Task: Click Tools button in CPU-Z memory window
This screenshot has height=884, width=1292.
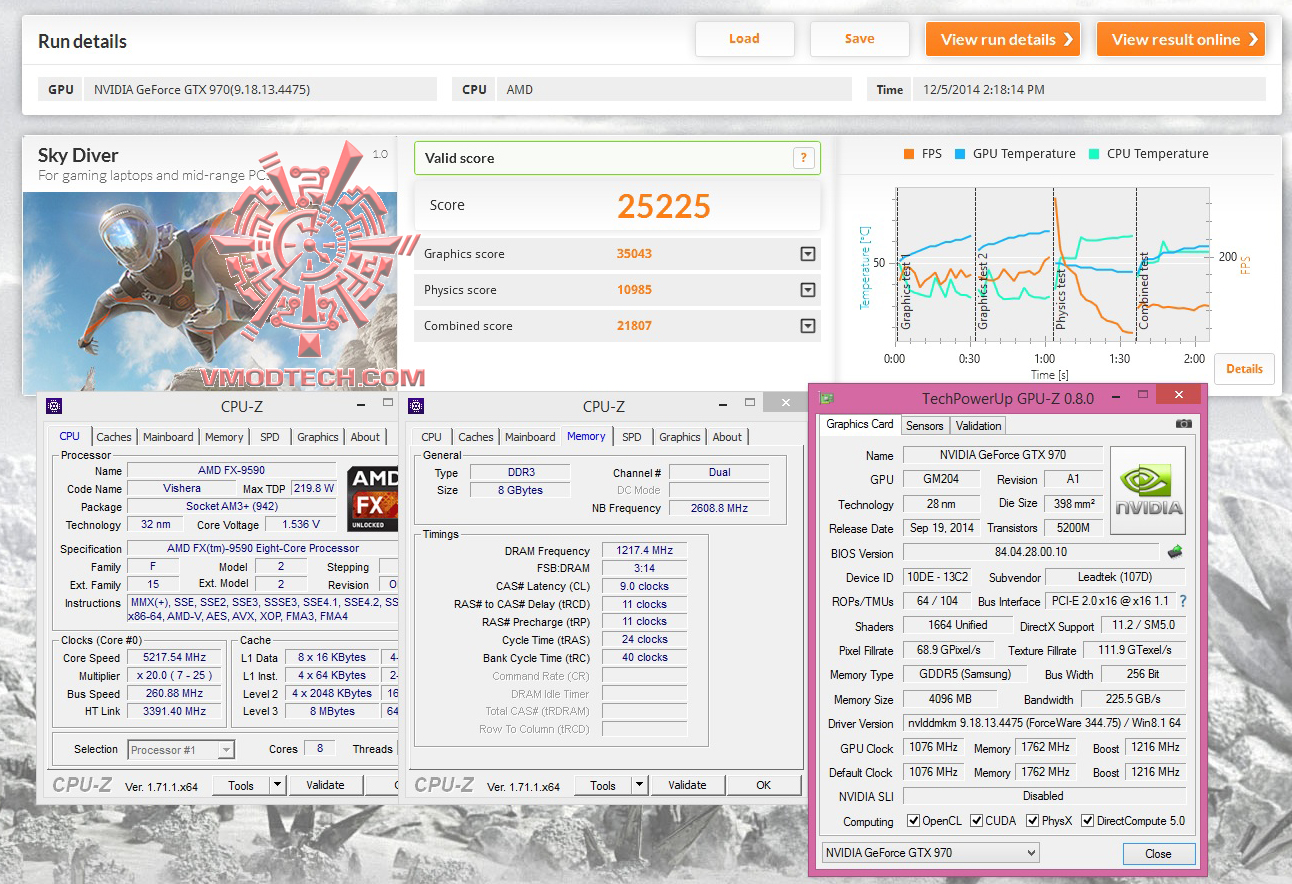Action: pyautogui.click(x=603, y=785)
